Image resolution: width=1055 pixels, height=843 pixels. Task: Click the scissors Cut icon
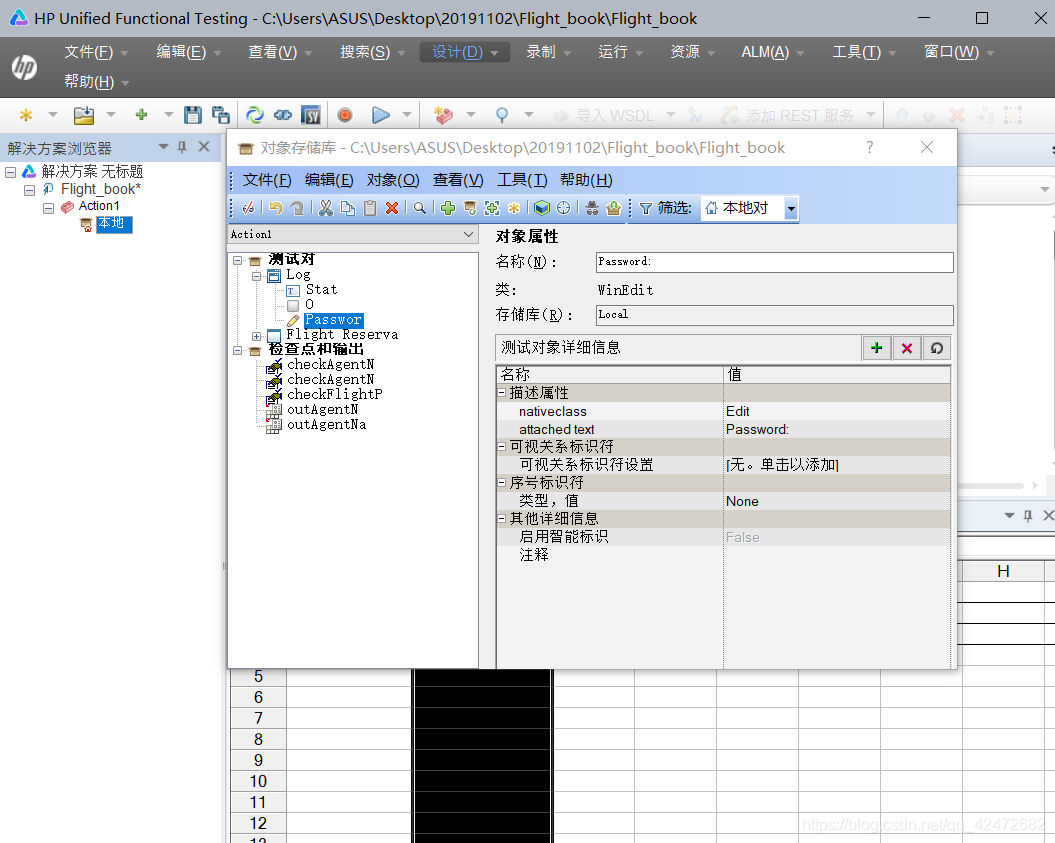pyautogui.click(x=326, y=209)
